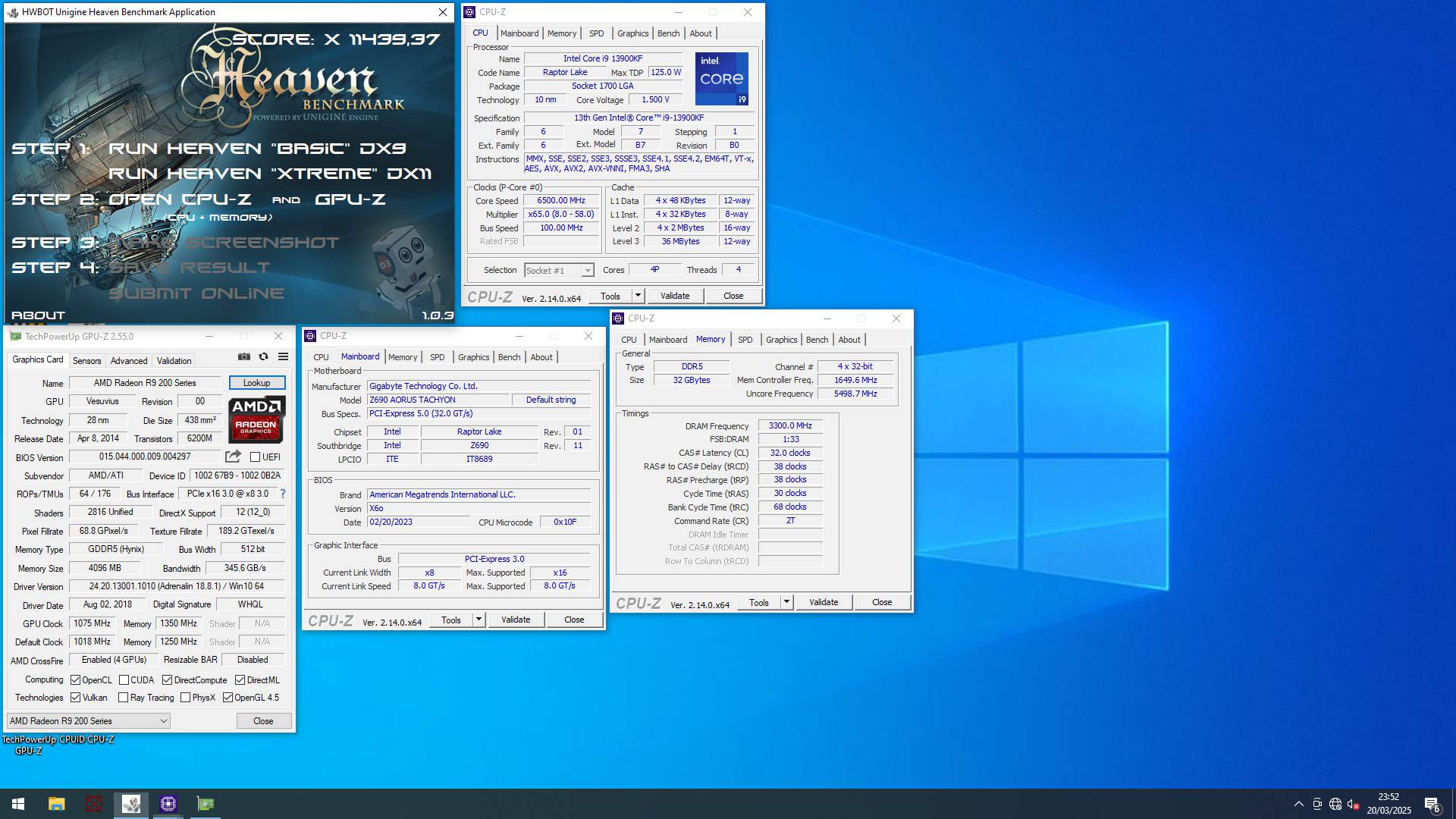Screen dimensions: 1456x819
Task: Click Open CPU-Z link in Heaven
Action: (180, 199)
